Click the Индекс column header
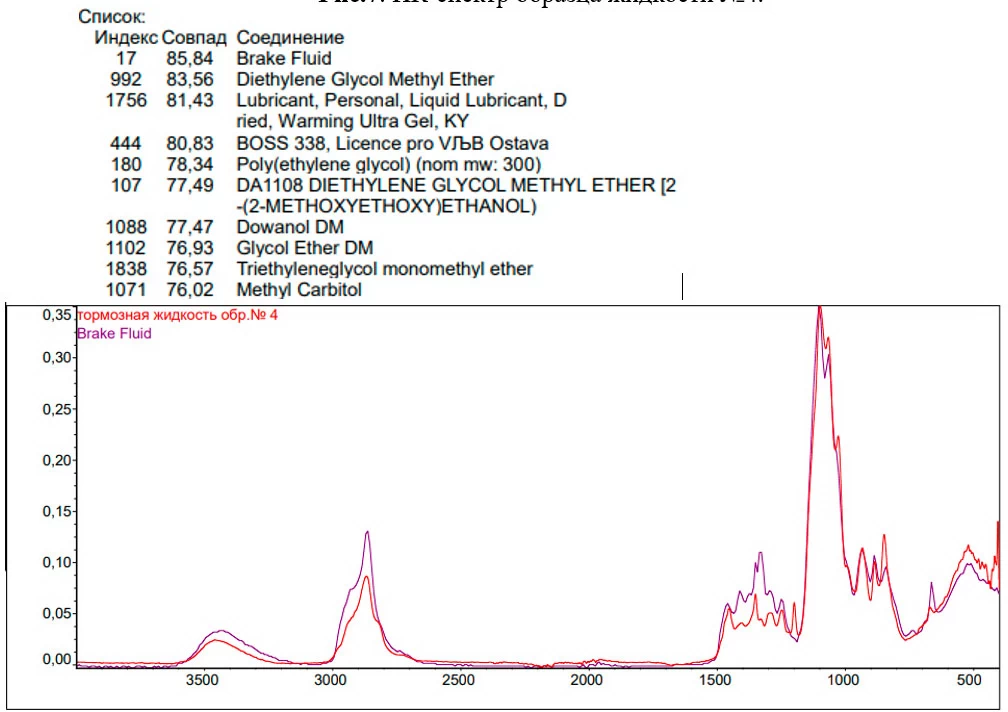The width and height of the screenshot is (1008, 712). coord(126,37)
